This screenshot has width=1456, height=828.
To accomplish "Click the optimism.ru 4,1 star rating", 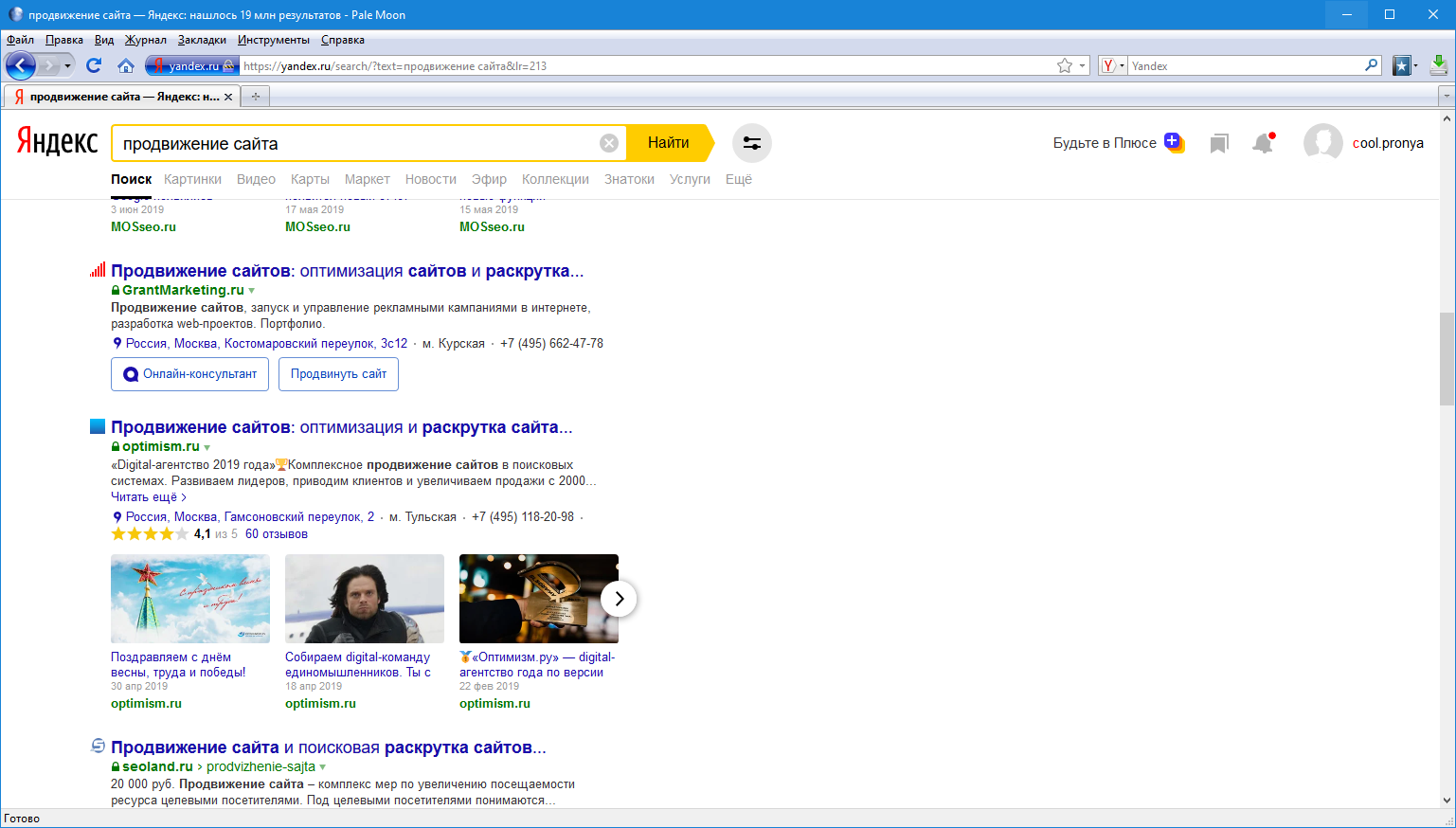I will tap(150, 534).
